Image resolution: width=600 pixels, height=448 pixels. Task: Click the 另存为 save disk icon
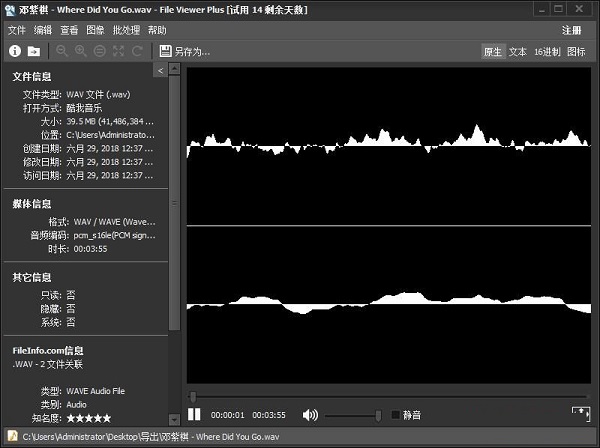165,51
